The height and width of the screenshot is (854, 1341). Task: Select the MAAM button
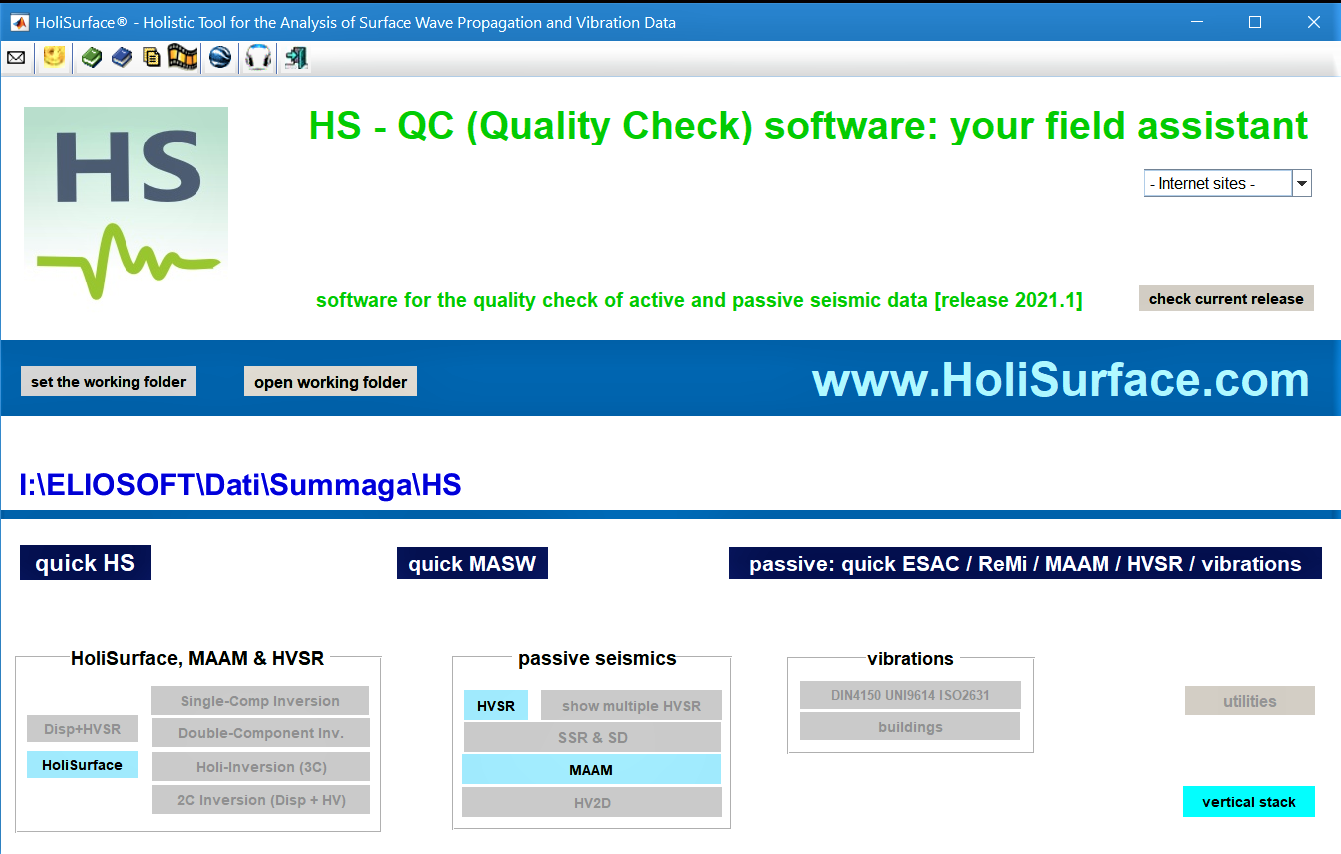[x=591, y=769]
